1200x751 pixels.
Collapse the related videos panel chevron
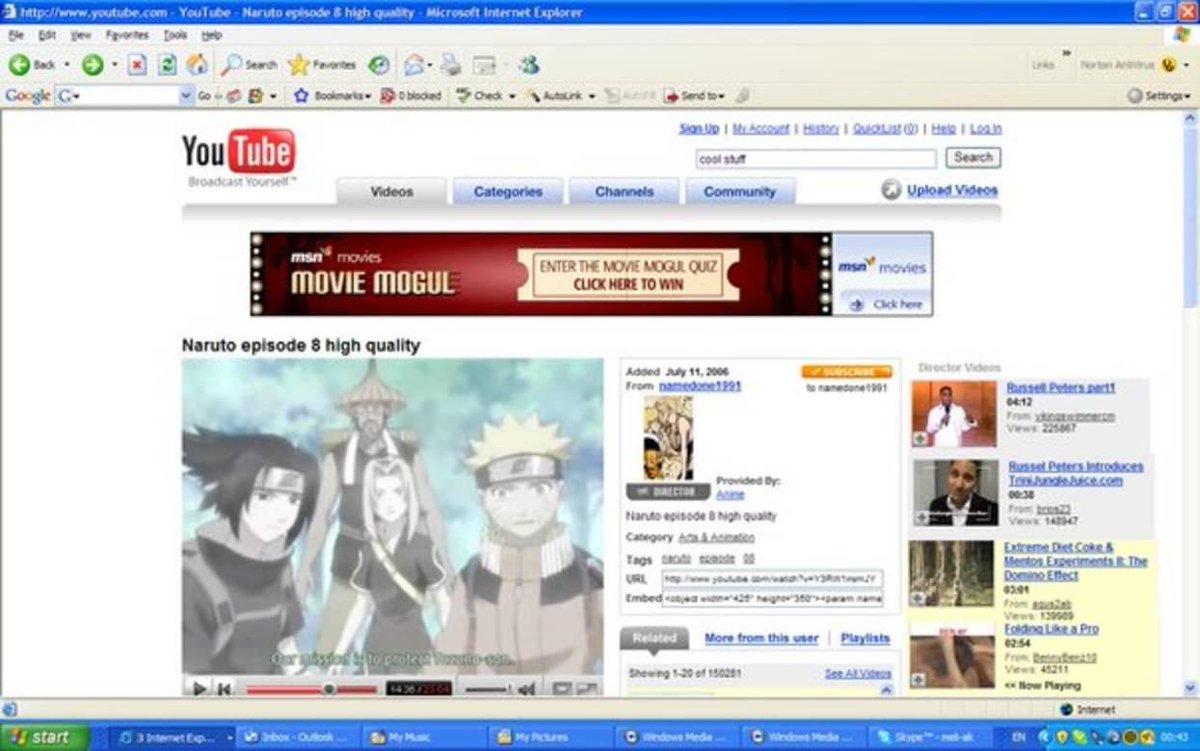click(884, 690)
